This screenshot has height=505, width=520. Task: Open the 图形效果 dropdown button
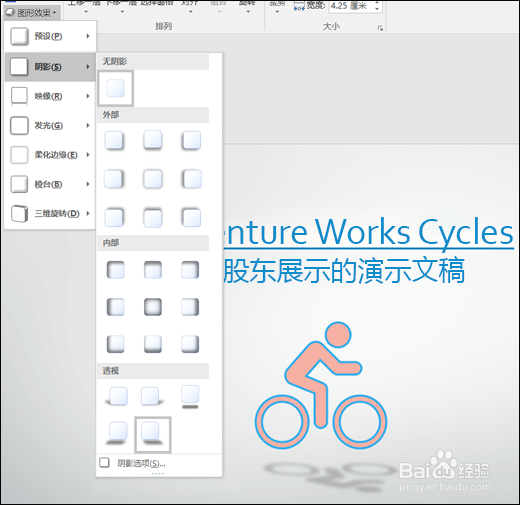click(x=32, y=13)
